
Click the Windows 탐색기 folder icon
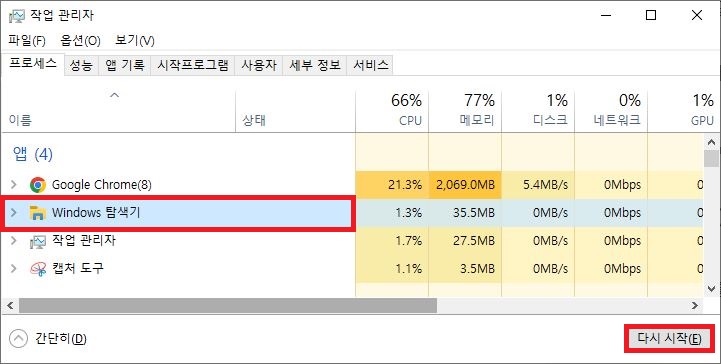coord(37,212)
